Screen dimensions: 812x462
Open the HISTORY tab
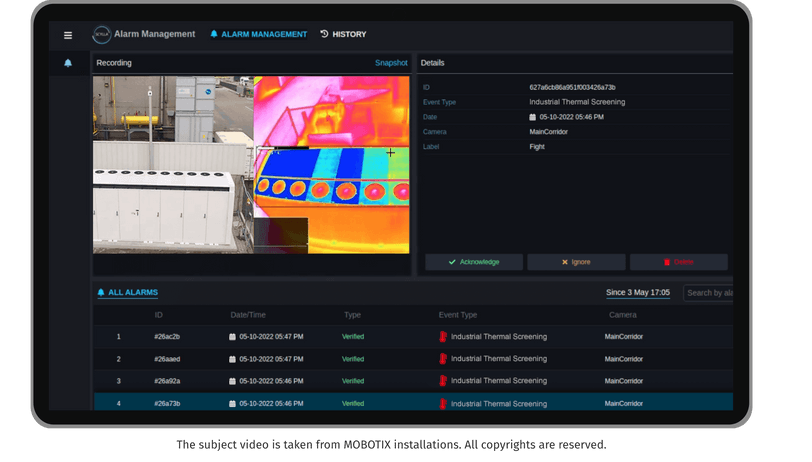343,34
